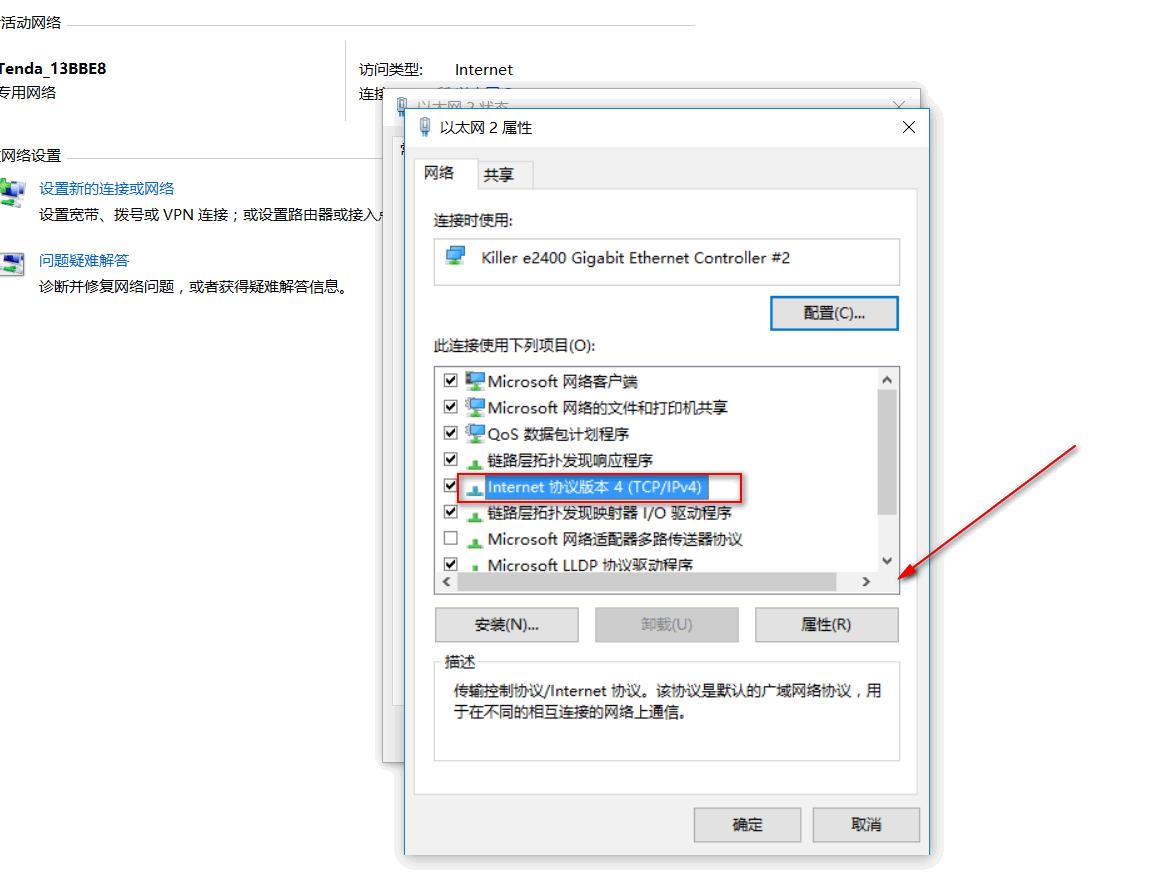Click the Killer e2400 adapter icon
The height and width of the screenshot is (875, 1161).
[x=455, y=256]
